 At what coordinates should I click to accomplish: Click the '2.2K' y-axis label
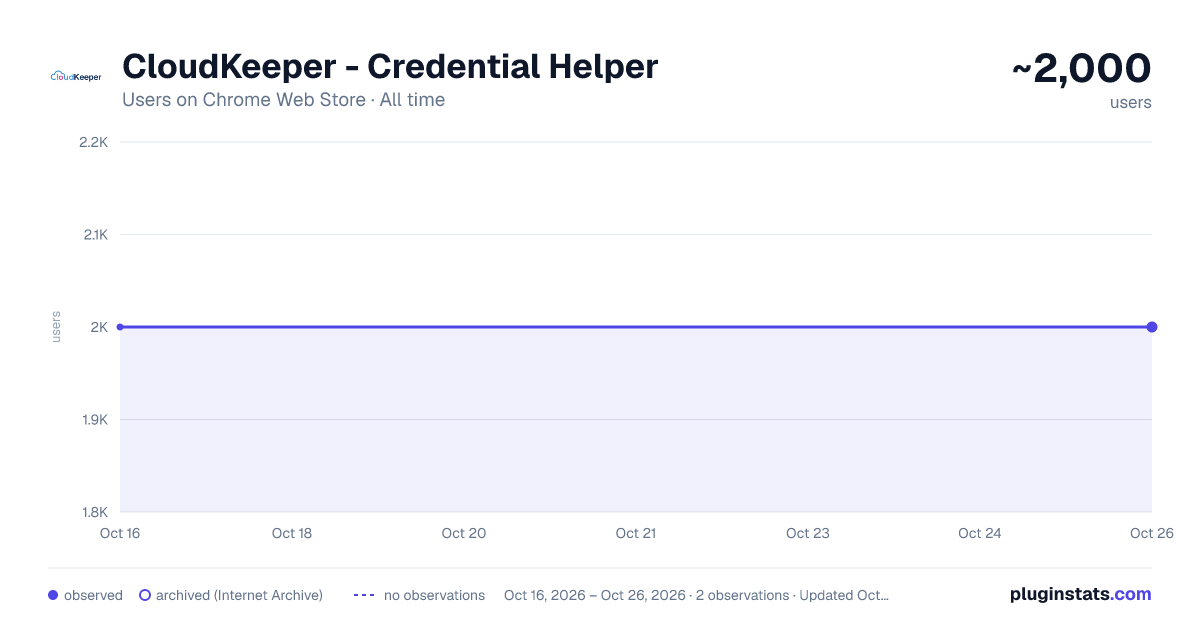pyautogui.click(x=93, y=142)
